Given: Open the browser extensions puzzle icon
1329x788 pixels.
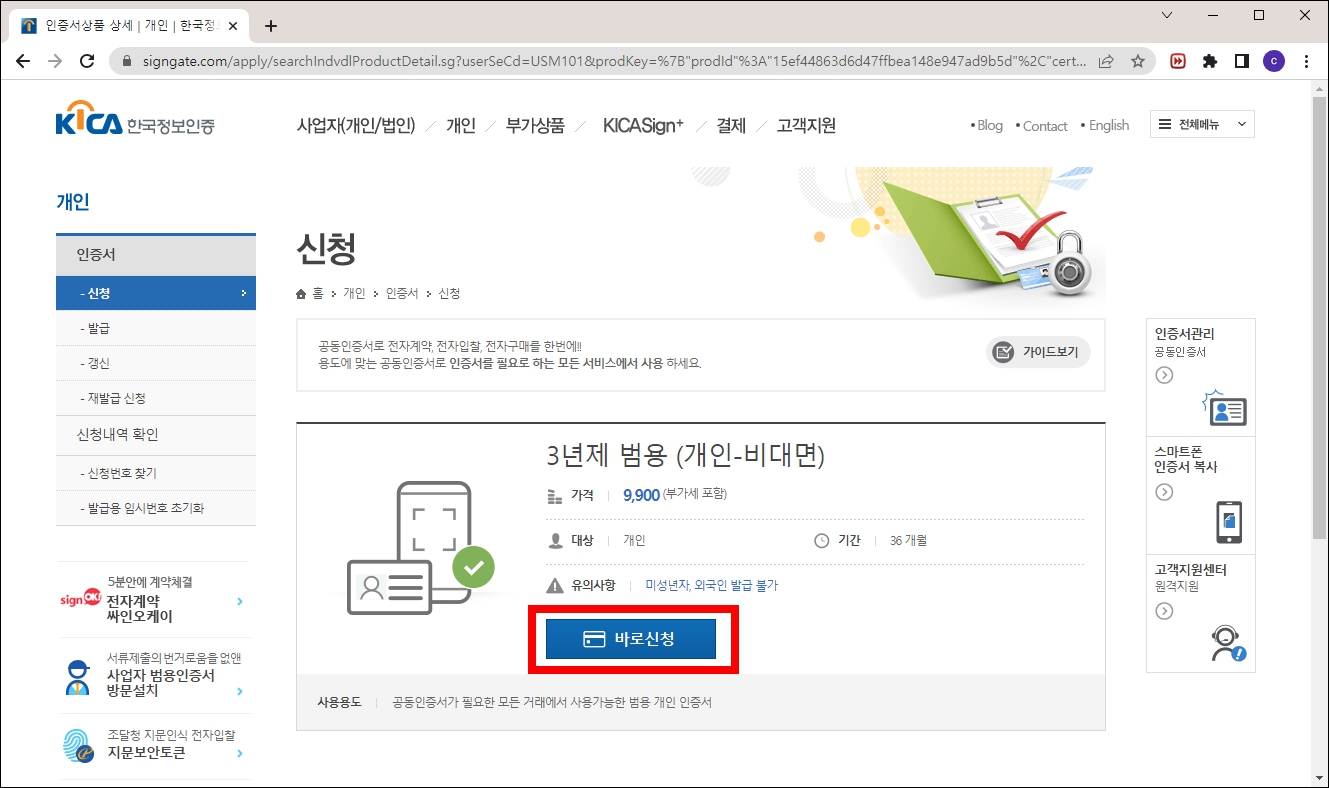Looking at the screenshot, I should [1209, 60].
